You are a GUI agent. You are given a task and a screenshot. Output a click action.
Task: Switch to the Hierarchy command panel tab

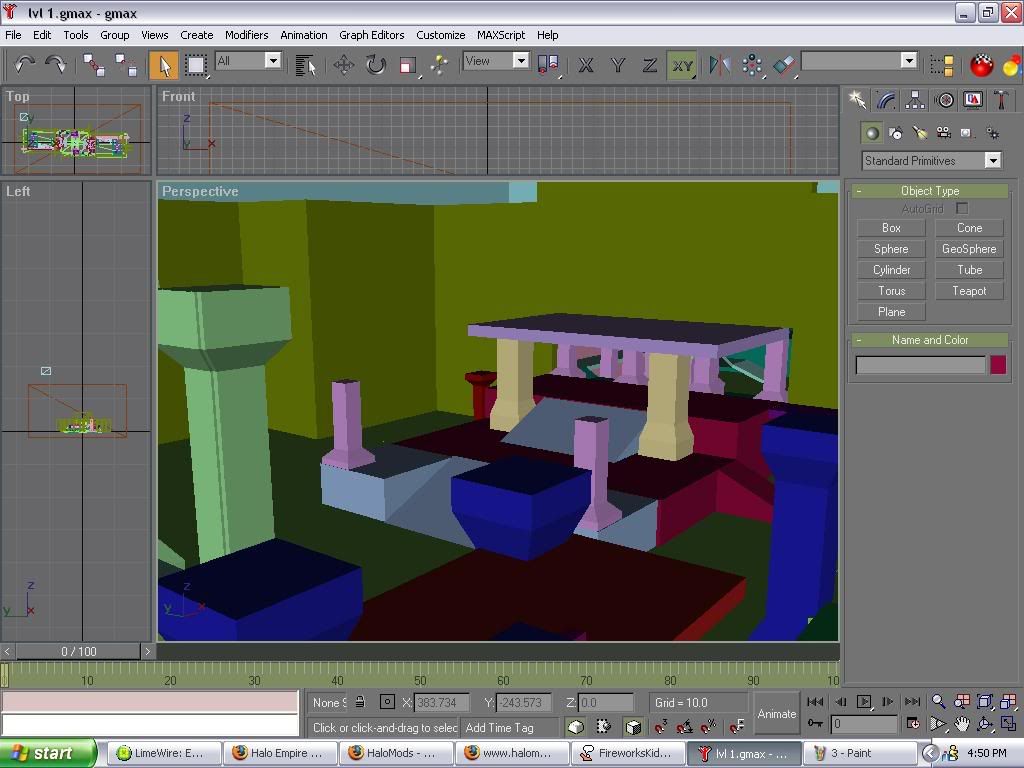tap(915, 100)
